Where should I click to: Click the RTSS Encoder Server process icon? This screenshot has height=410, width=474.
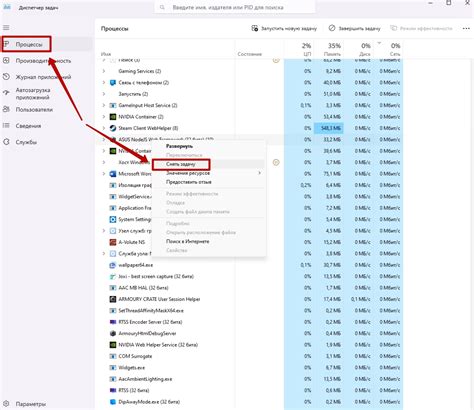pyautogui.click(x=113, y=322)
